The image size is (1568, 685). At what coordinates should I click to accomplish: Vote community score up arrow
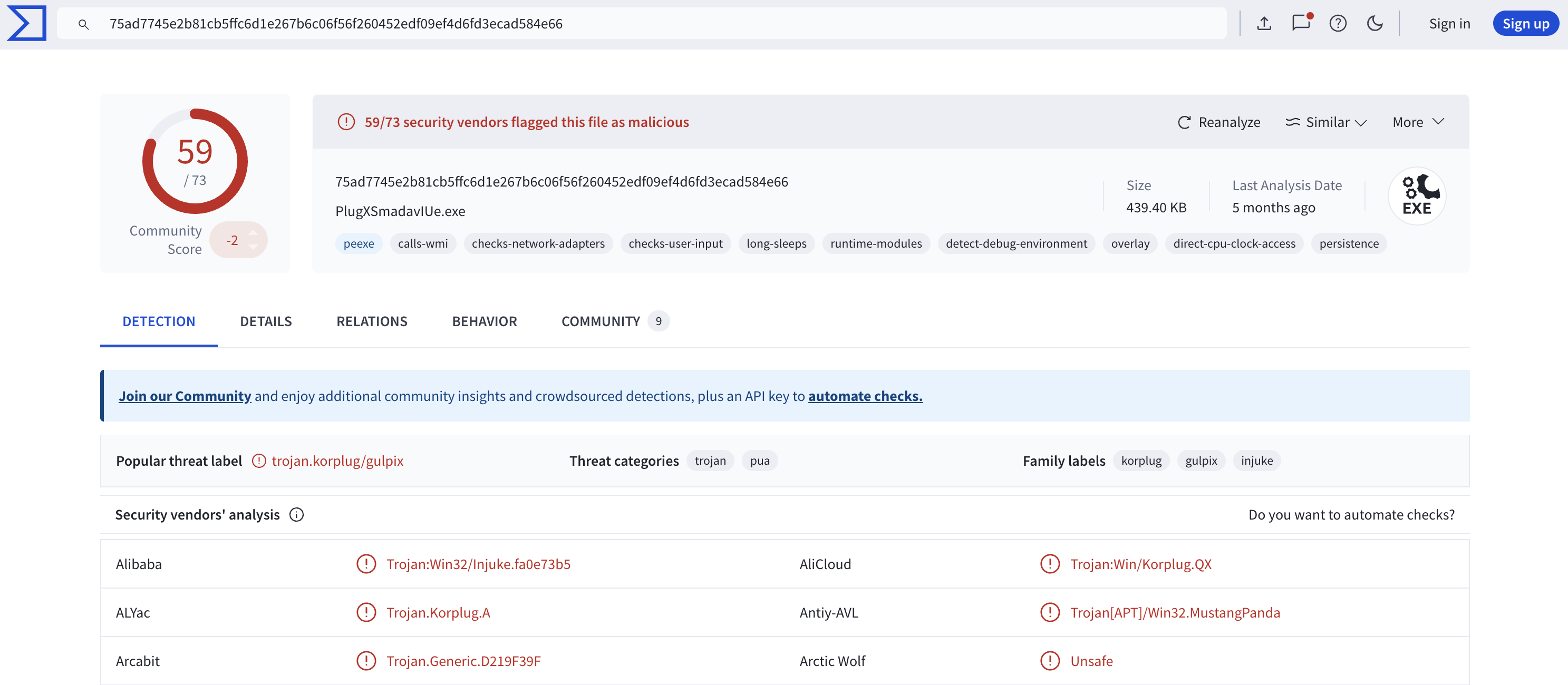(253, 232)
